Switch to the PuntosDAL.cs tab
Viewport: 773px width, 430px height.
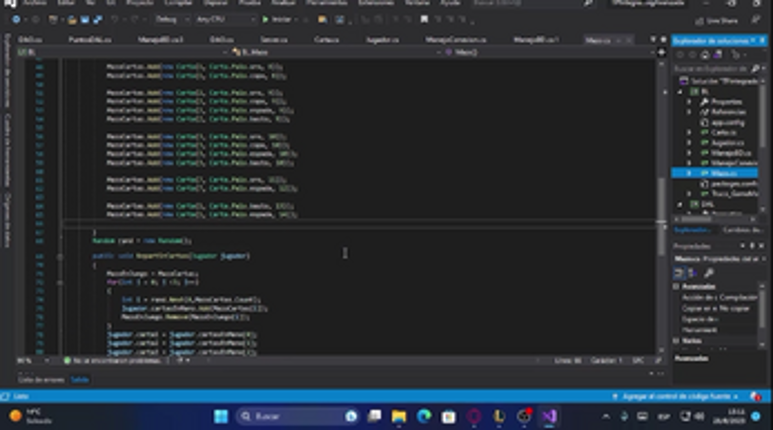[90, 39]
